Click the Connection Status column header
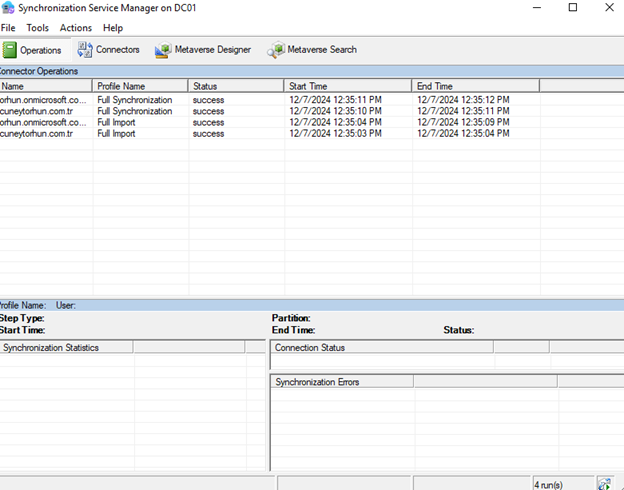Screen dimensions: 624x490 pyautogui.click(x=380, y=347)
